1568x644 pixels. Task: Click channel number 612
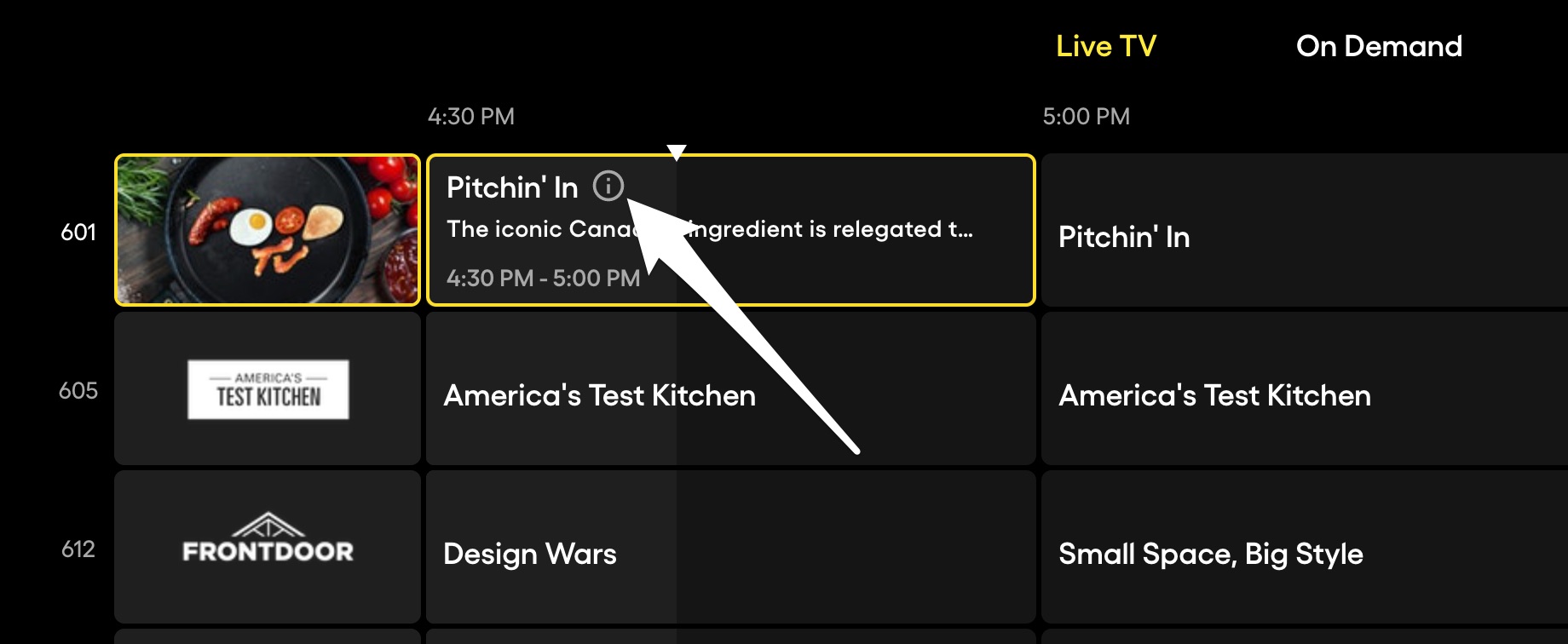coord(78,549)
